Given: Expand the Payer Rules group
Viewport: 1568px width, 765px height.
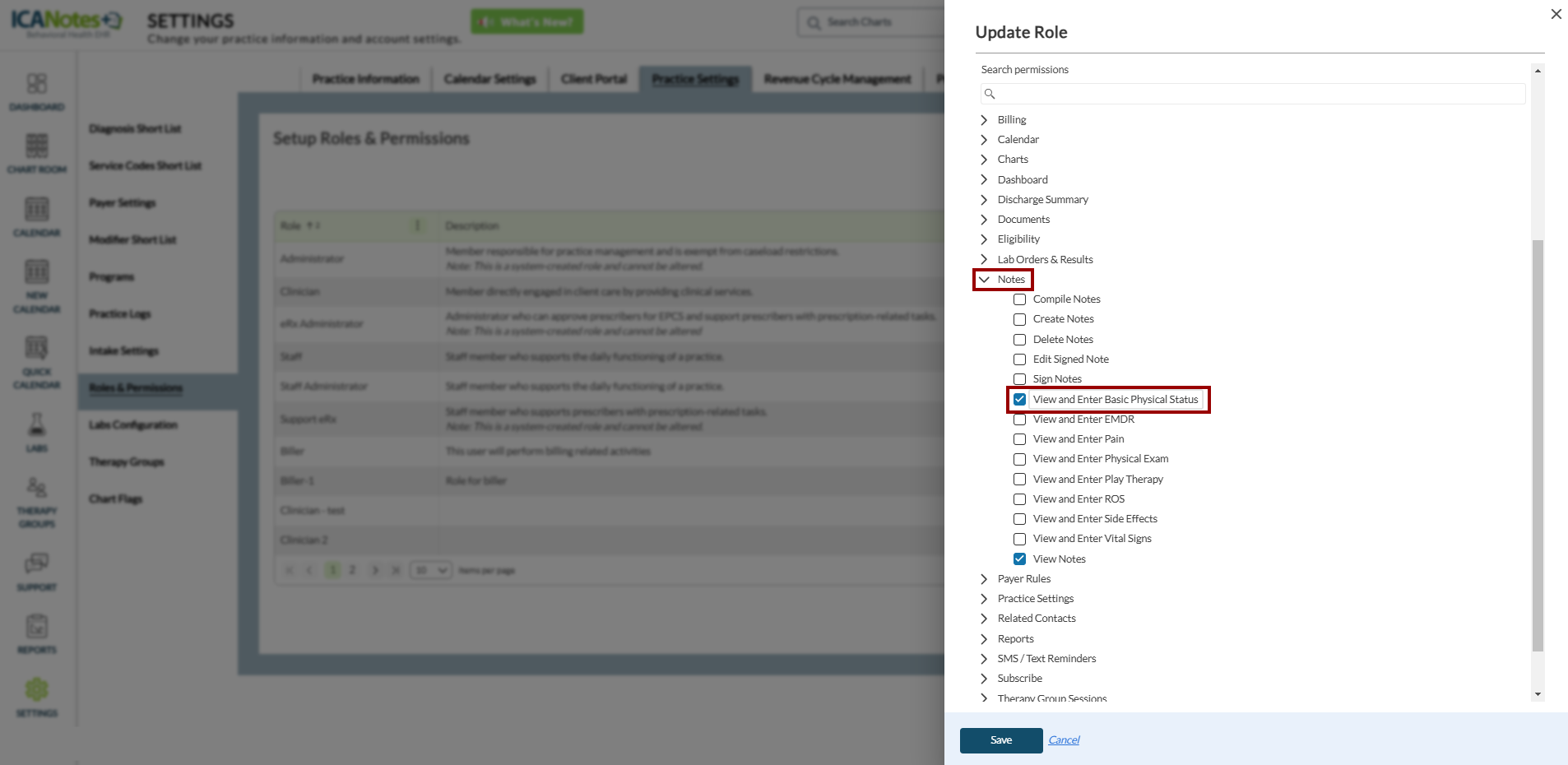Looking at the screenshot, I should (x=984, y=579).
